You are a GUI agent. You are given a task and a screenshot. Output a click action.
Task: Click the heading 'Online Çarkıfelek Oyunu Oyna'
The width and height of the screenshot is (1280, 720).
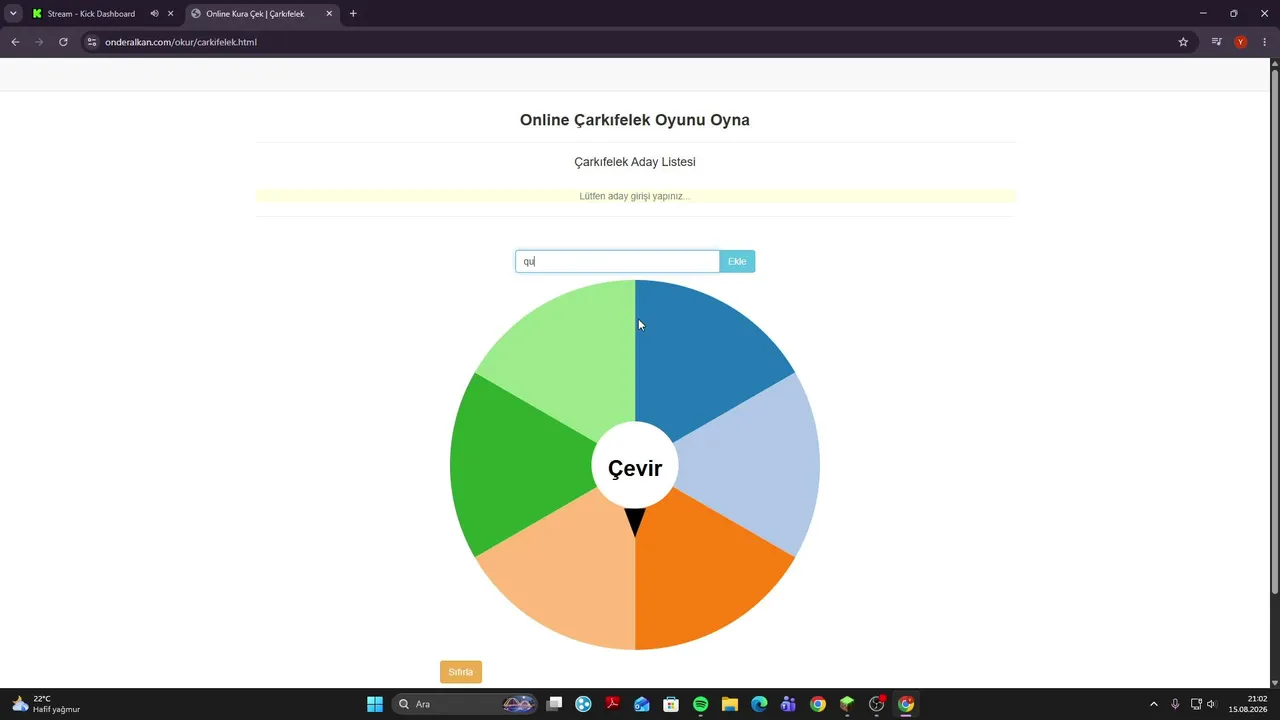[635, 120]
